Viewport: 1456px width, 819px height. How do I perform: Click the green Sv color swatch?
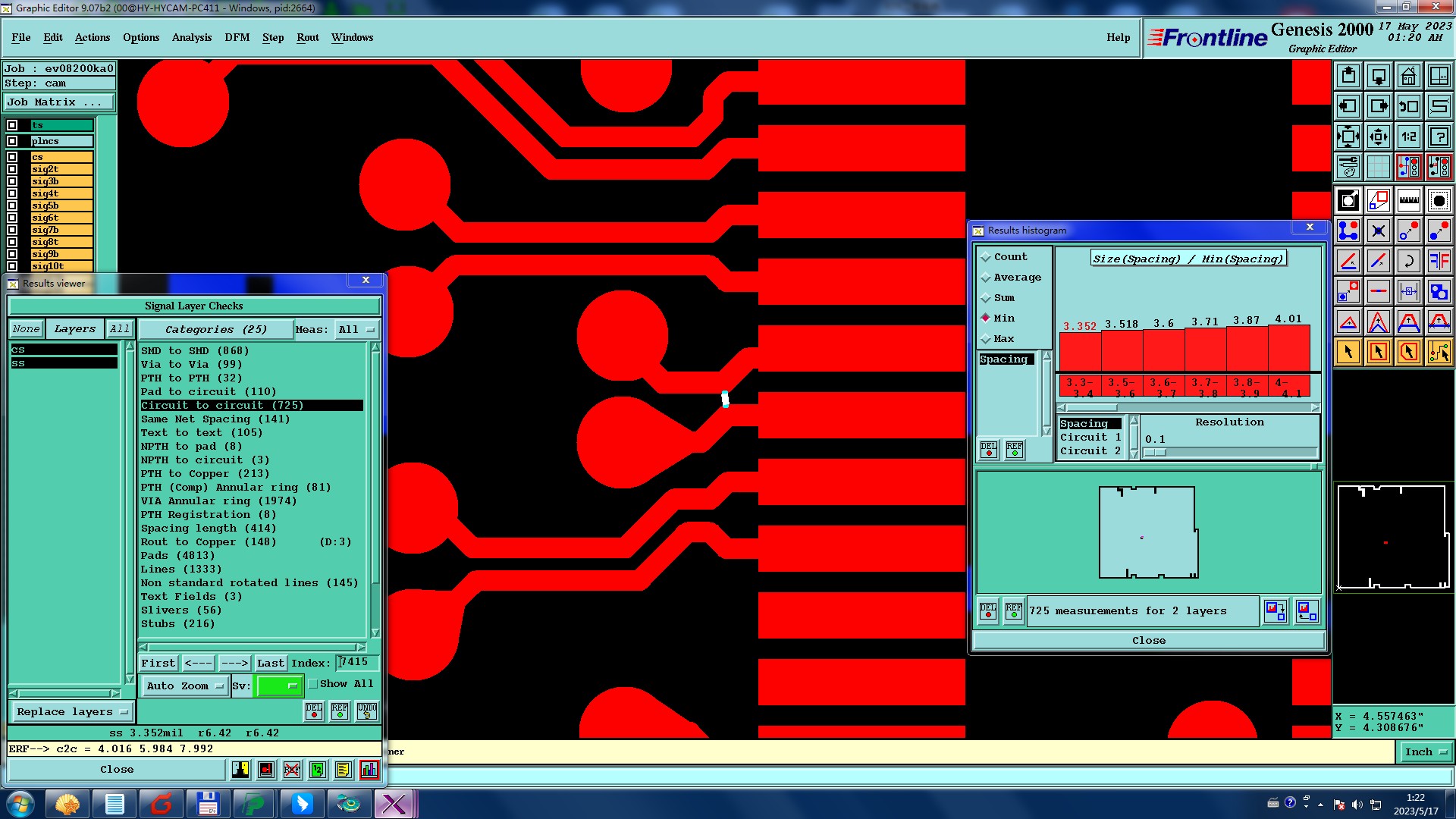[x=278, y=686]
